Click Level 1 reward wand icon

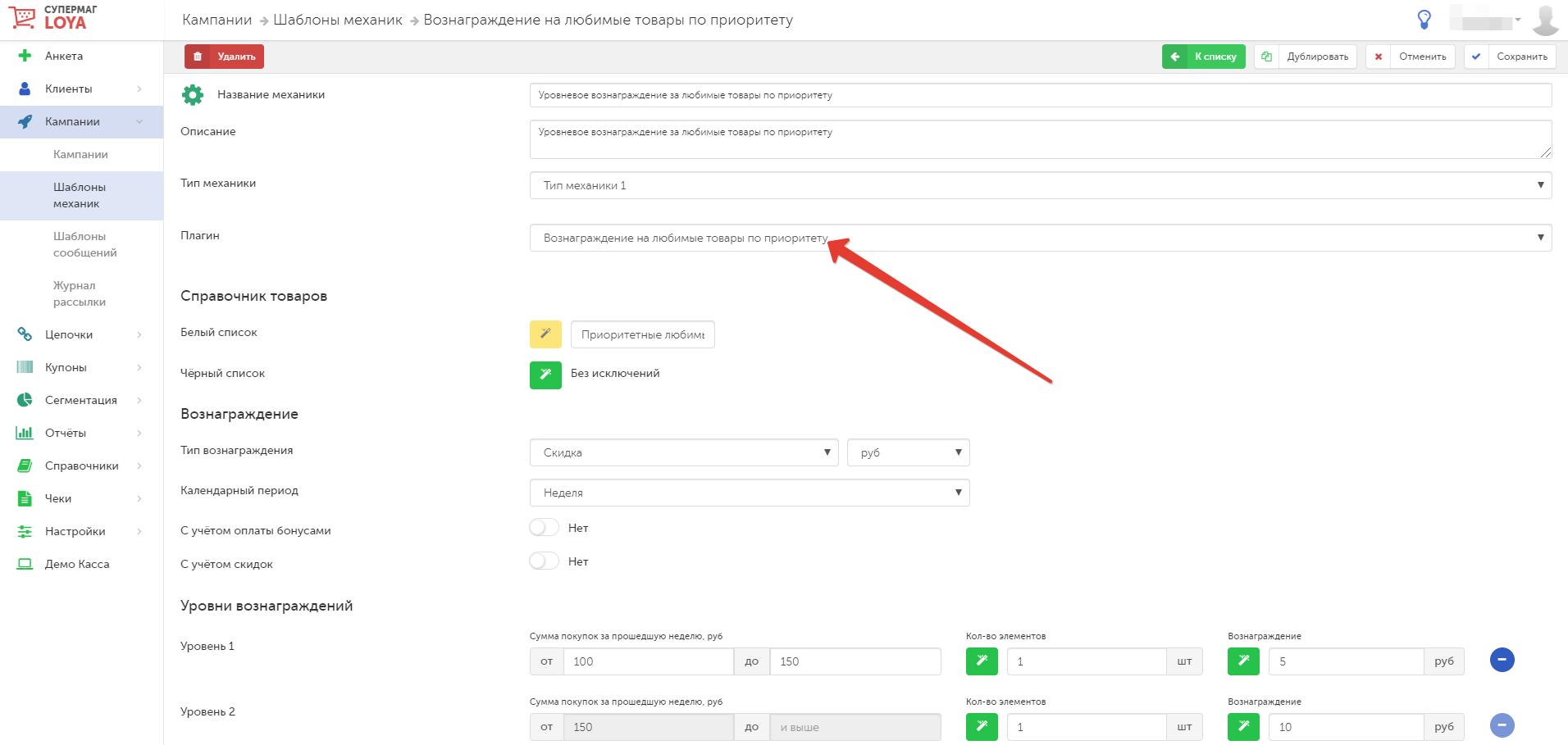coord(1243,661)
